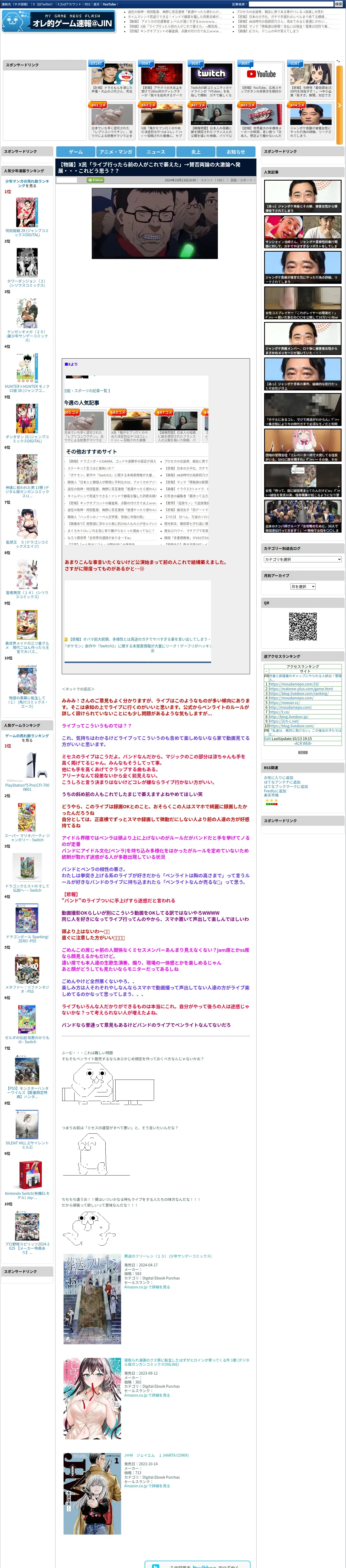The width and height of the screenshot is (346, 1568).
Task: Click the green Follow button icon
Action: tap(95, 180)
